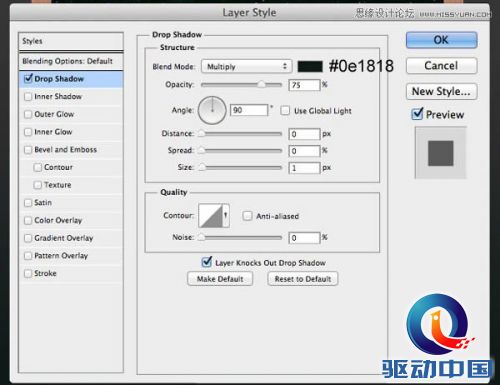Click the Angle dial control
The image size is (500, 385).
(212, 110)
